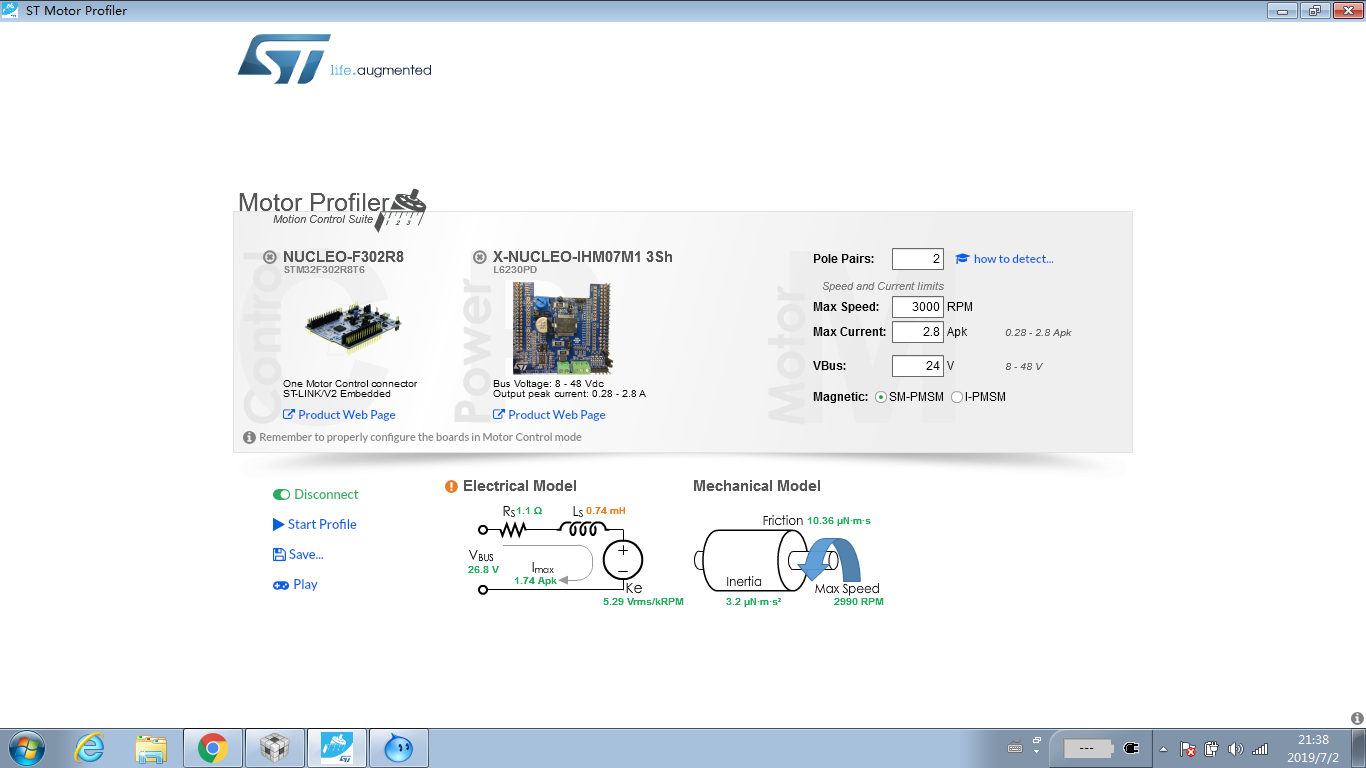Click the selector icon beside NUCLEO-F302R8
This screenshot has width=1366, height=768.
(x=270, y=257)
